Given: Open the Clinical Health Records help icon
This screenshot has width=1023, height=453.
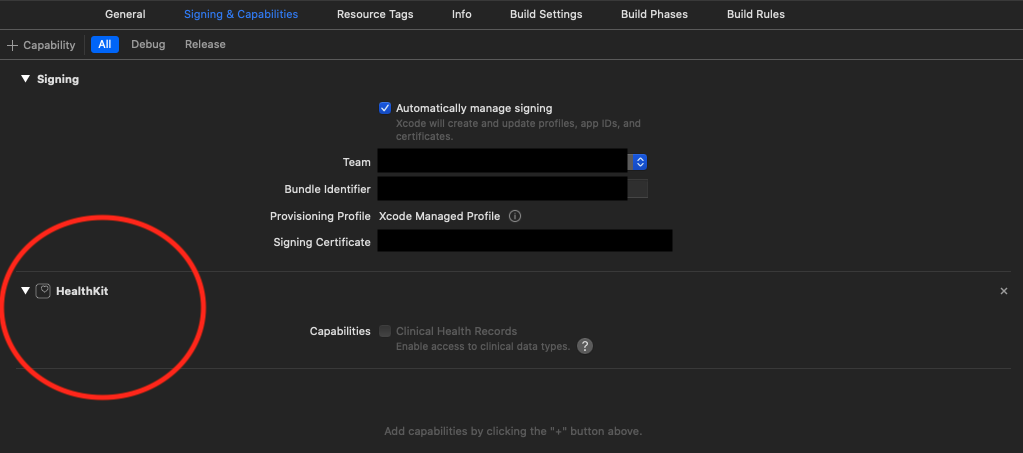Looking at the screenshot, I should pos(585,346).
